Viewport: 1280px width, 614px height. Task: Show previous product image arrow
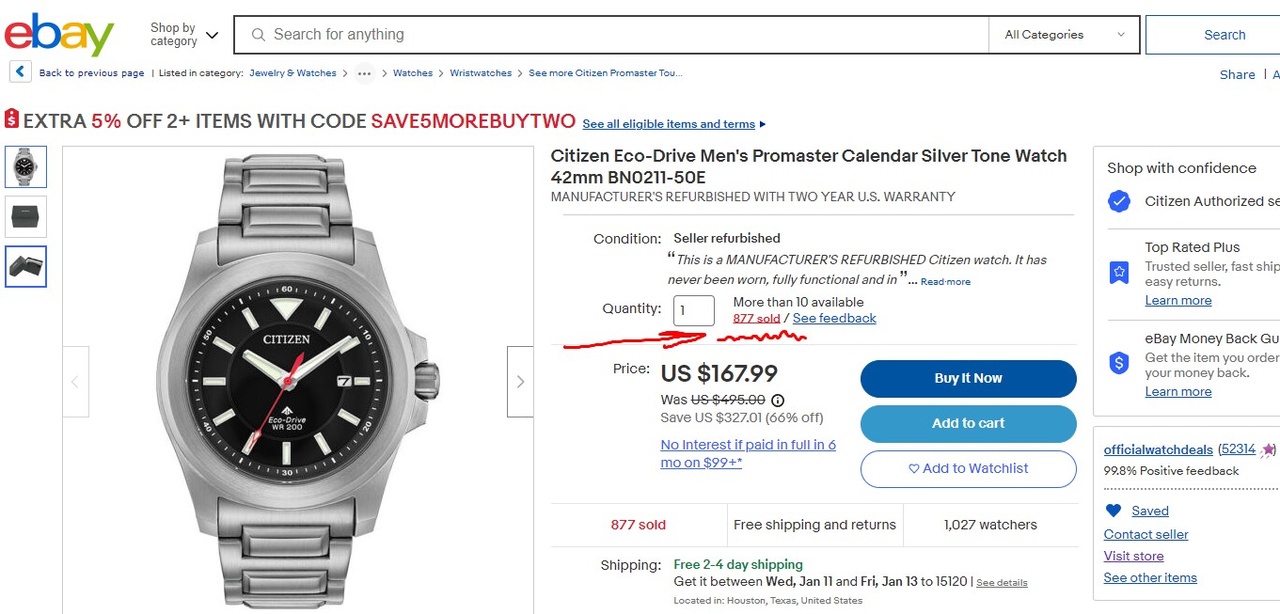click(x=75, y=381)
